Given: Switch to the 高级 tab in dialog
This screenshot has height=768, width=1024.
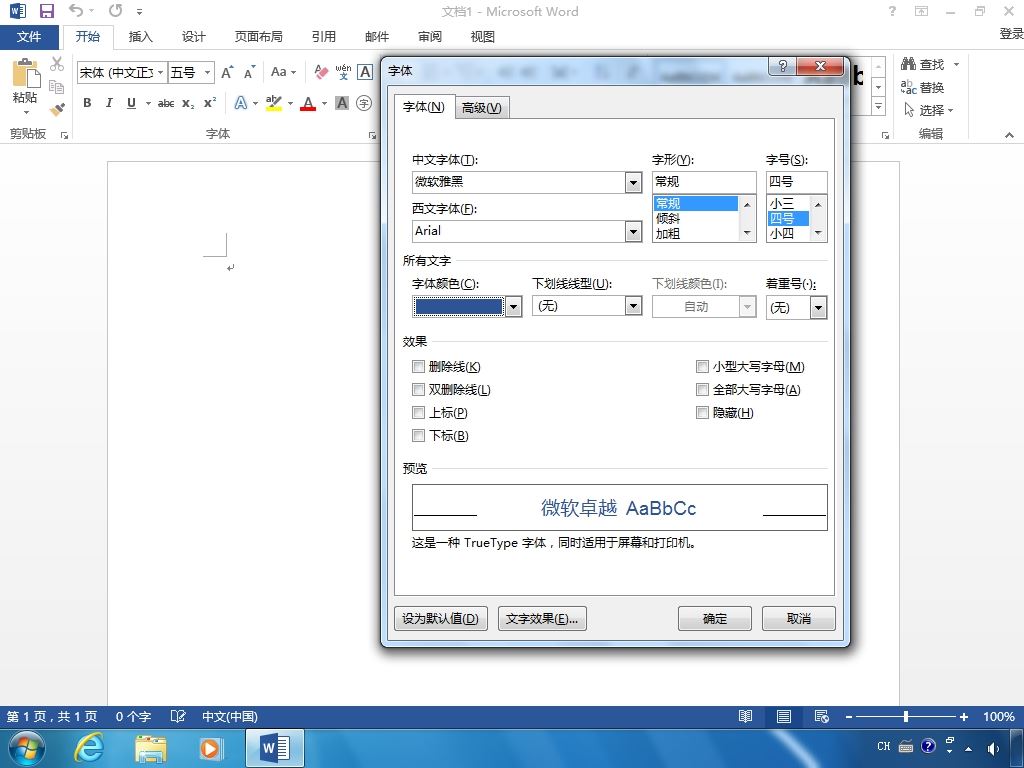Looking at the screenshot, I should point(482,108).
